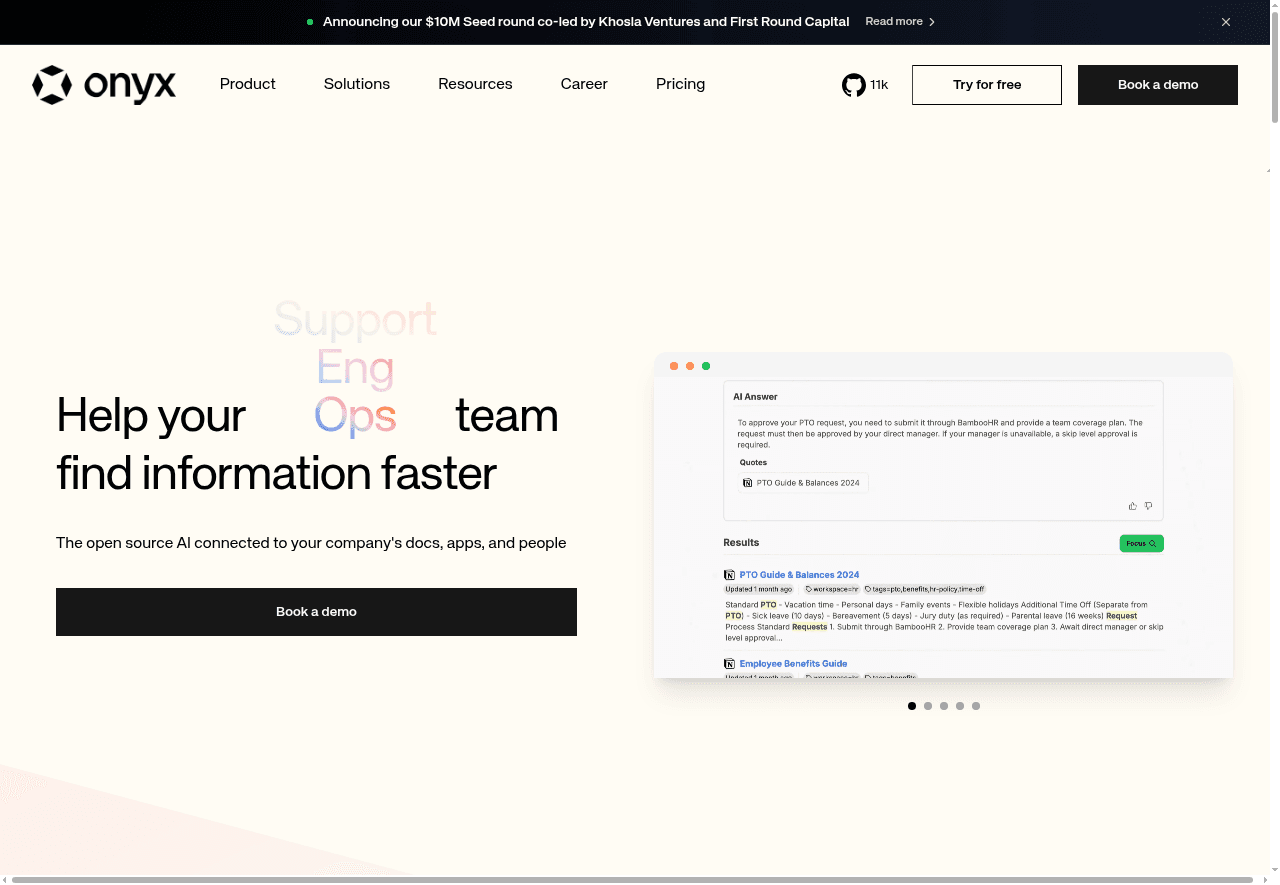Expand the Resources menu
Image resolution: width=1280 pixels, height=885 pixels.
[x=475, y=84]
